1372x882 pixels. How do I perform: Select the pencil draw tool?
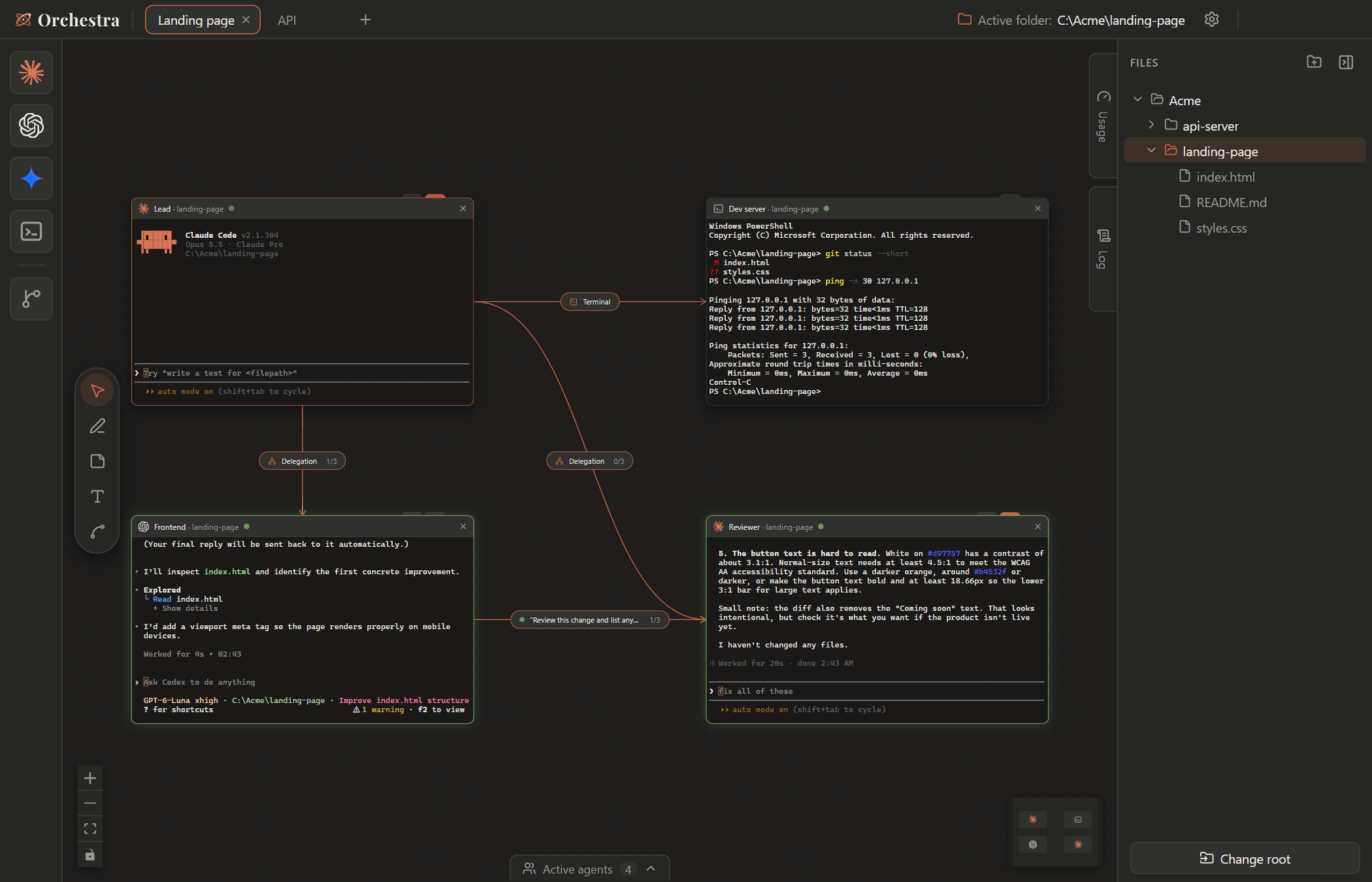(97, 426)
